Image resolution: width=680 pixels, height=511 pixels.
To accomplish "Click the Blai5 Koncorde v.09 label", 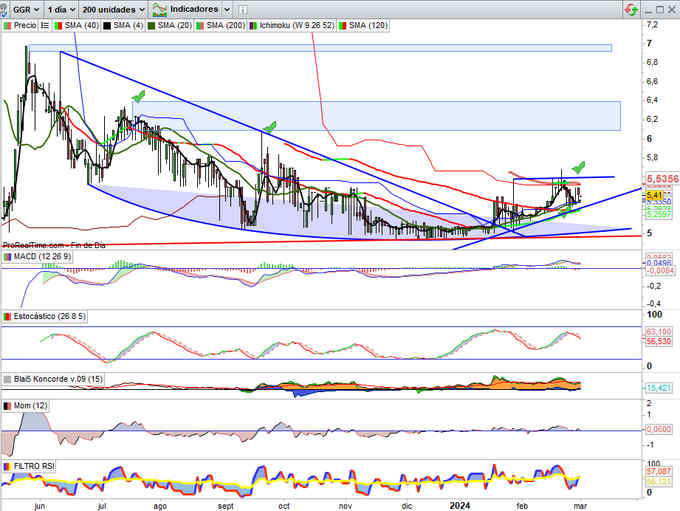I will point(53,381).
